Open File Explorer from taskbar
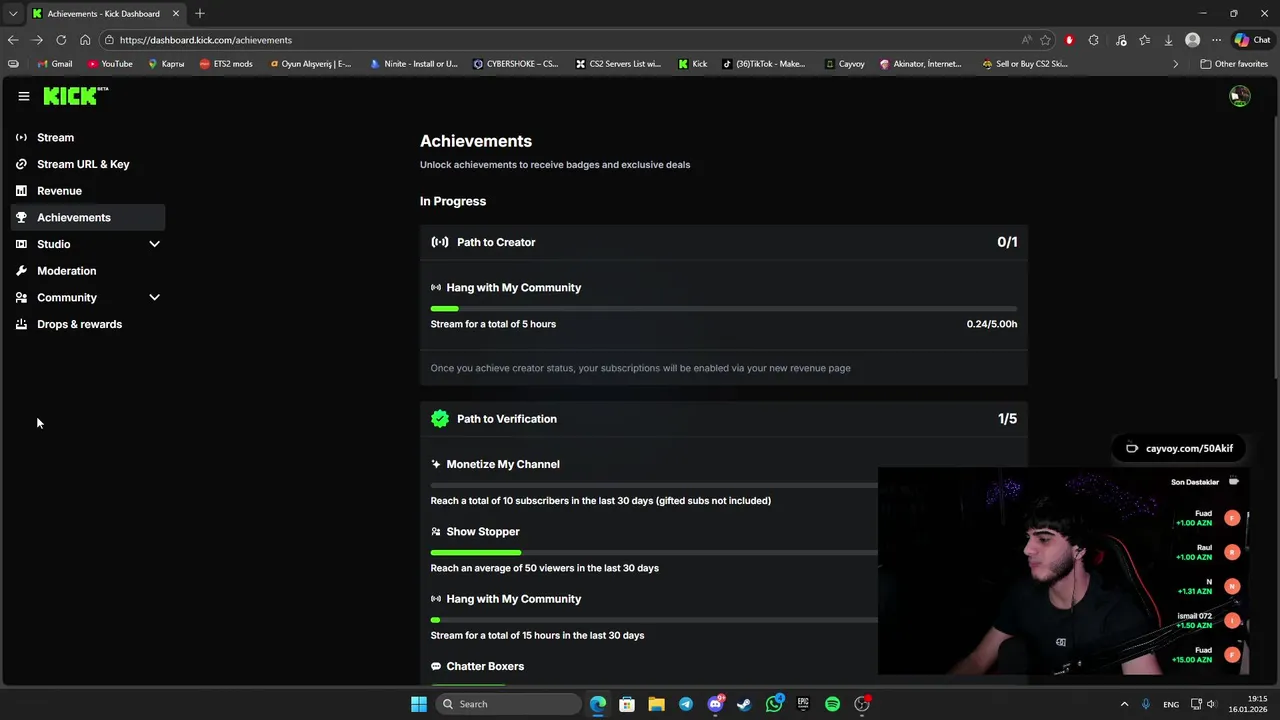Screen dimensions: 1280x720 [x=656, y=704]
